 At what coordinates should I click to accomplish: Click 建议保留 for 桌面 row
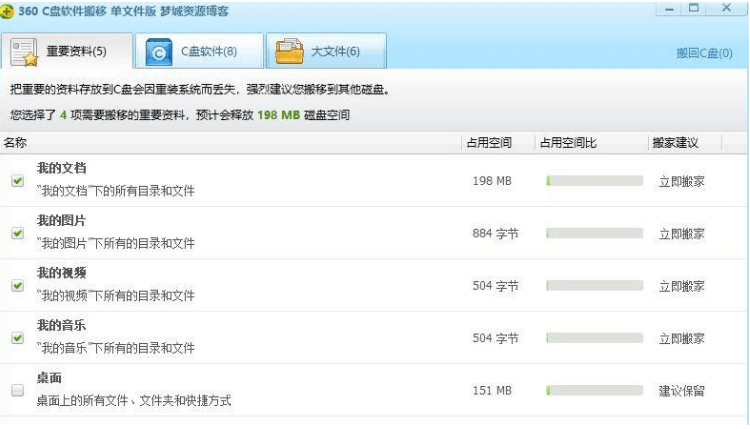click(681, 391)
